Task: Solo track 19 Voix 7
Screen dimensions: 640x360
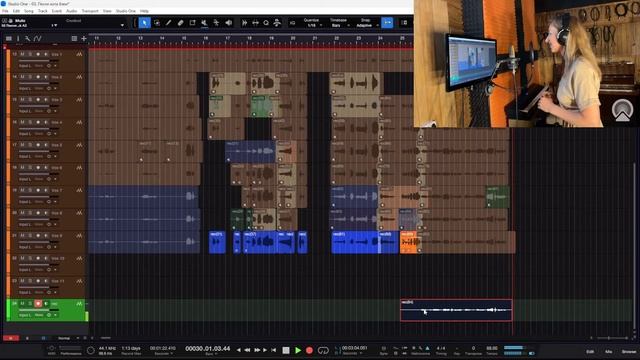Action: [30, 190]
